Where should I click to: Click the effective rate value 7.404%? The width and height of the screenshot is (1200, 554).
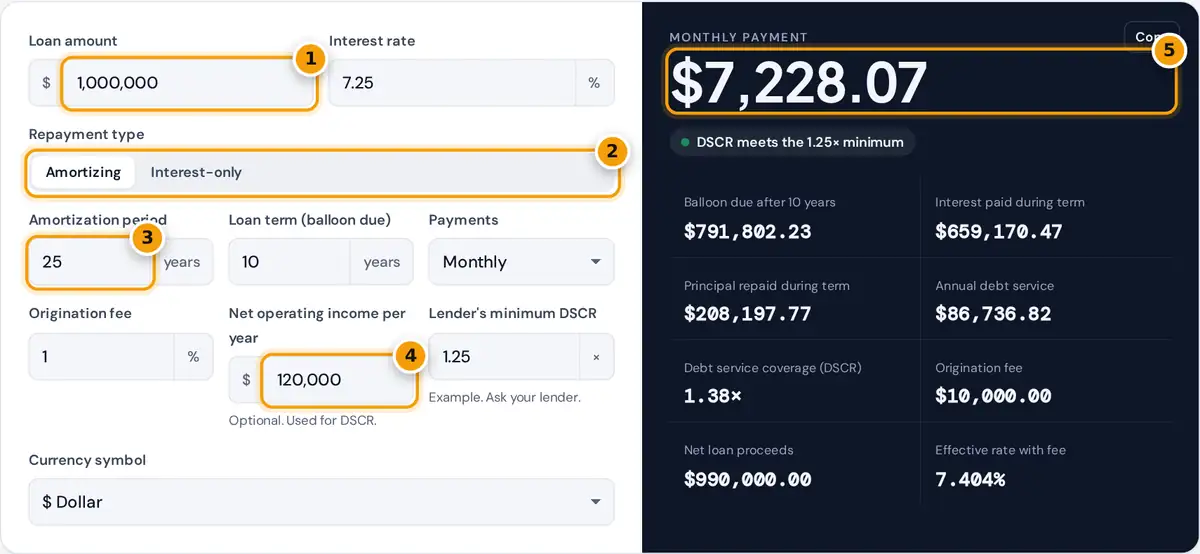(x=970, y=479)
